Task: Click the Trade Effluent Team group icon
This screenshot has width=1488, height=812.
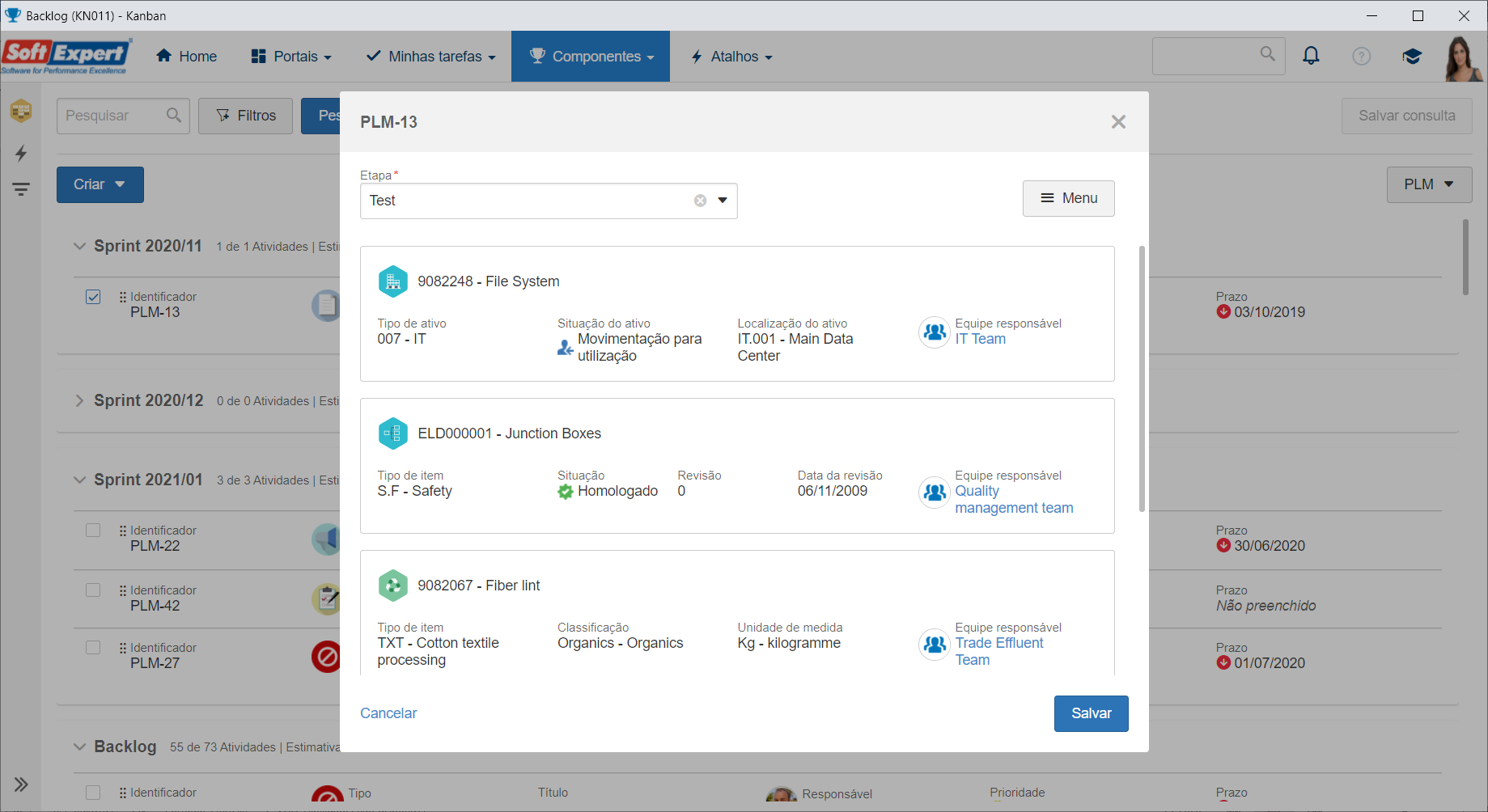Action: pos(935,645)
